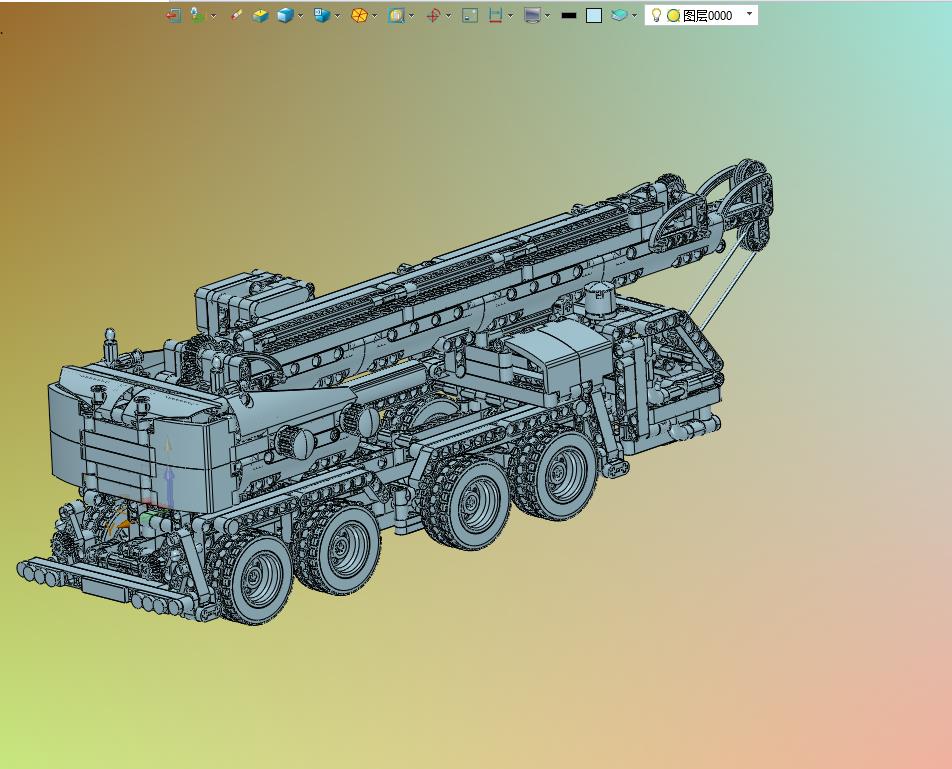Open the dropdown beside the monitor icon
952x769 pixels.
point(548,16)
